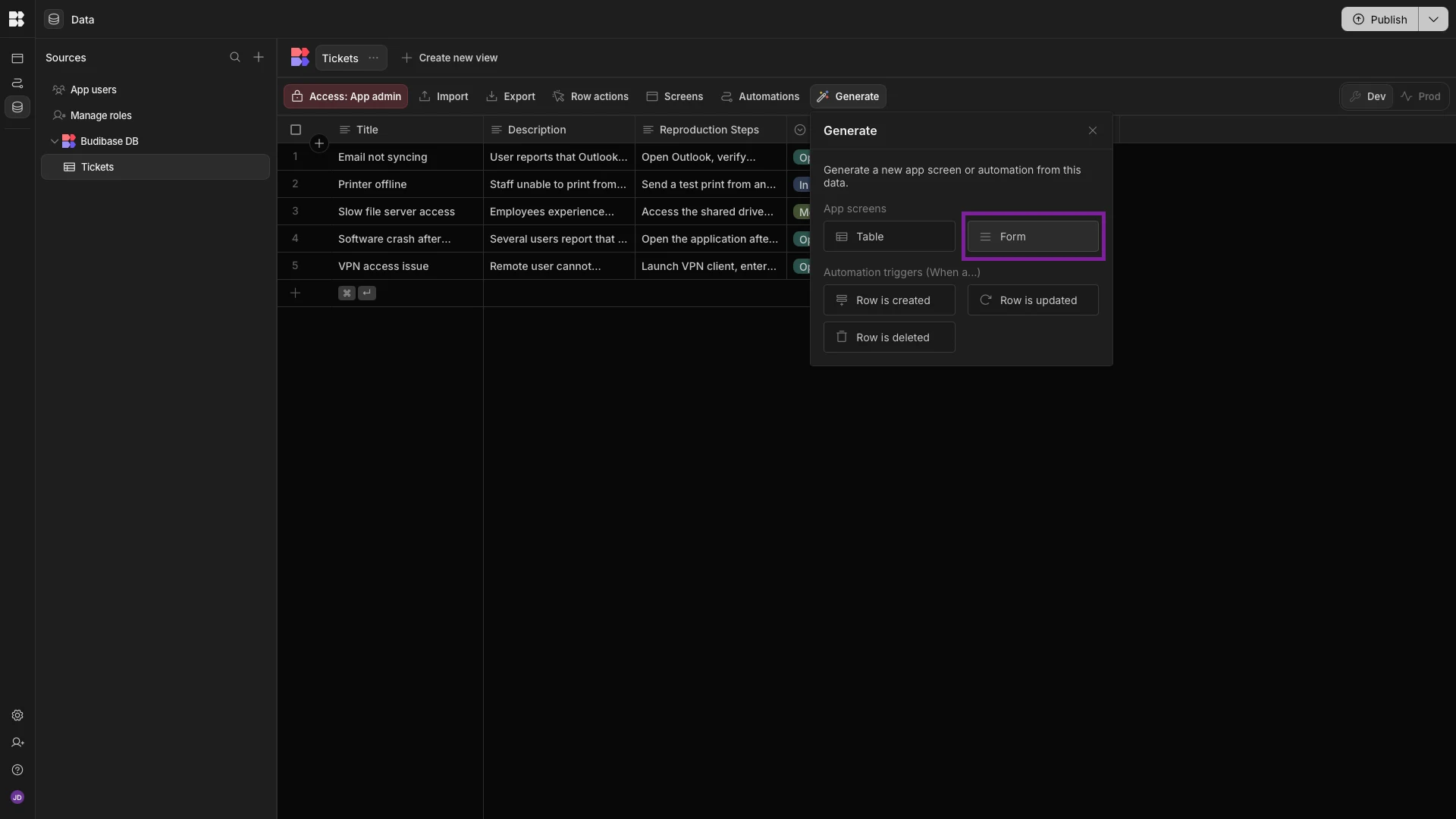Open the Generate tool with magic wand icon
Screen dimensions: 1456x819
[847, 96]
